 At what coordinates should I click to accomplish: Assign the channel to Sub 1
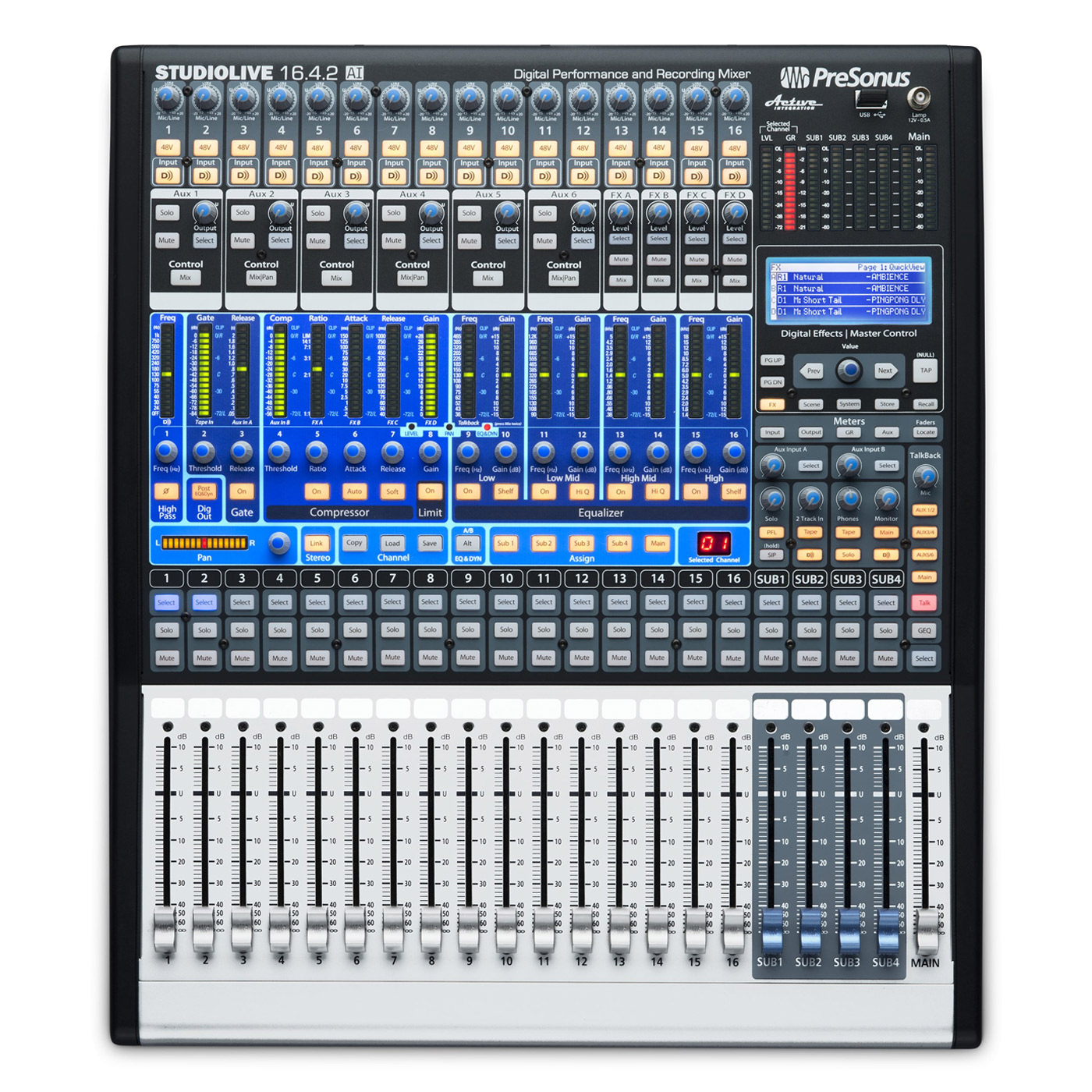pos(505,543)
